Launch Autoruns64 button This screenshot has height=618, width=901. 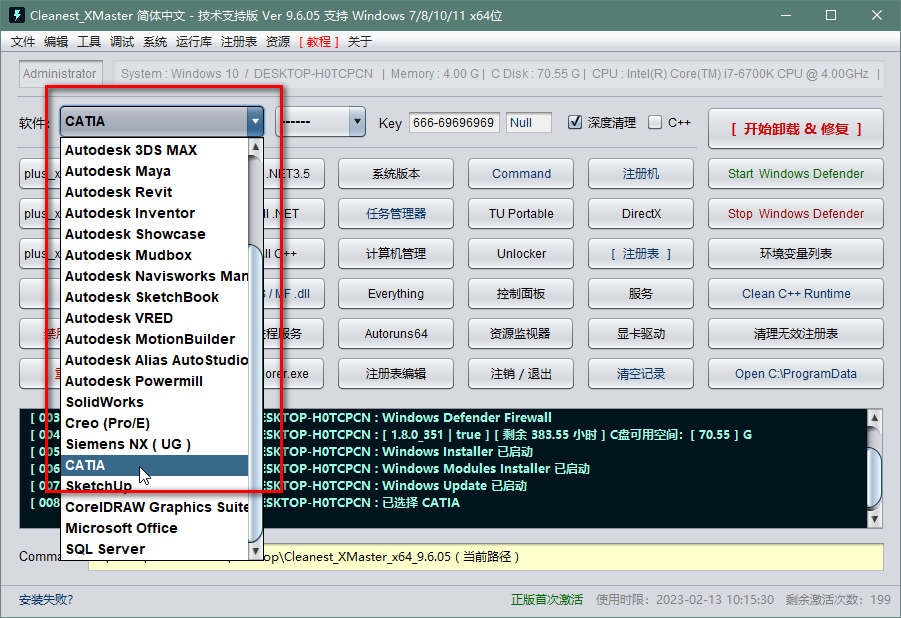[x=396, y=333]
